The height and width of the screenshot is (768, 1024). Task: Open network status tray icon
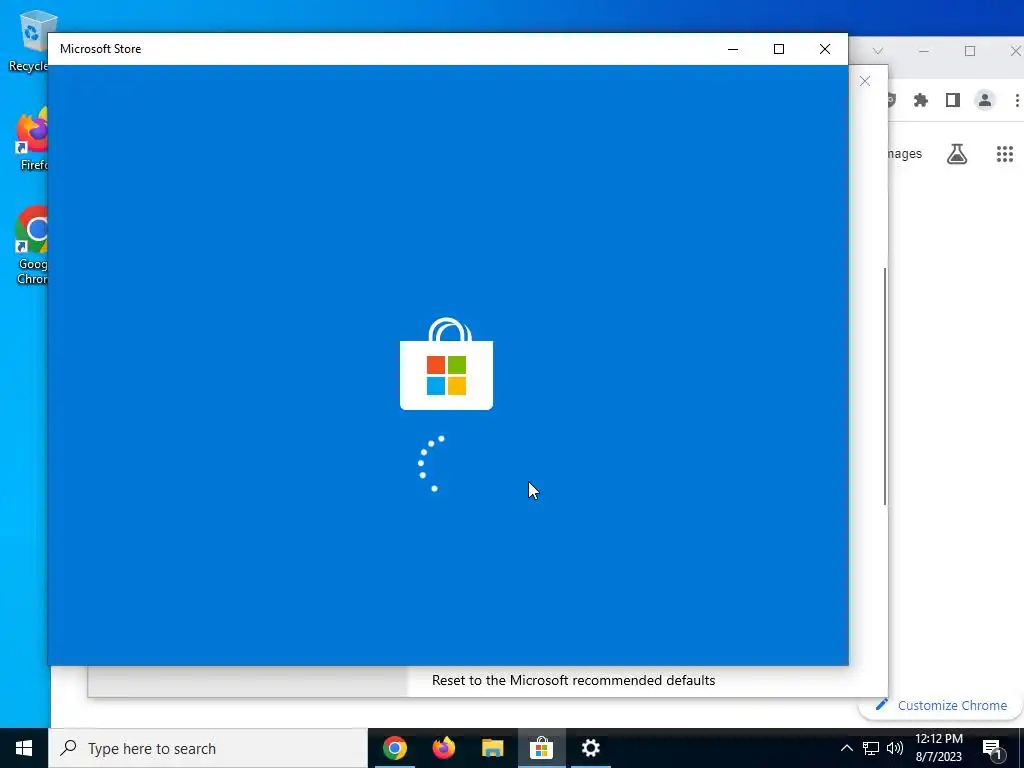(871, 748)
